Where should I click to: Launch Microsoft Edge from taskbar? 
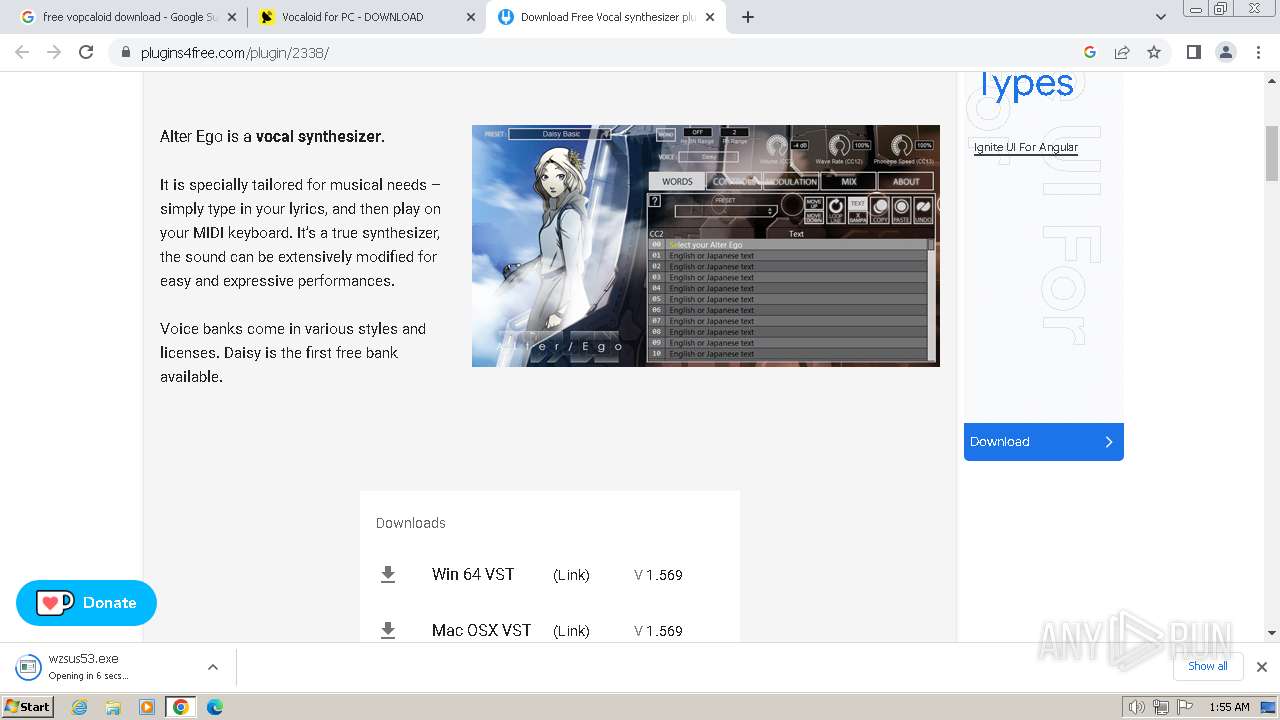(215, 707)
